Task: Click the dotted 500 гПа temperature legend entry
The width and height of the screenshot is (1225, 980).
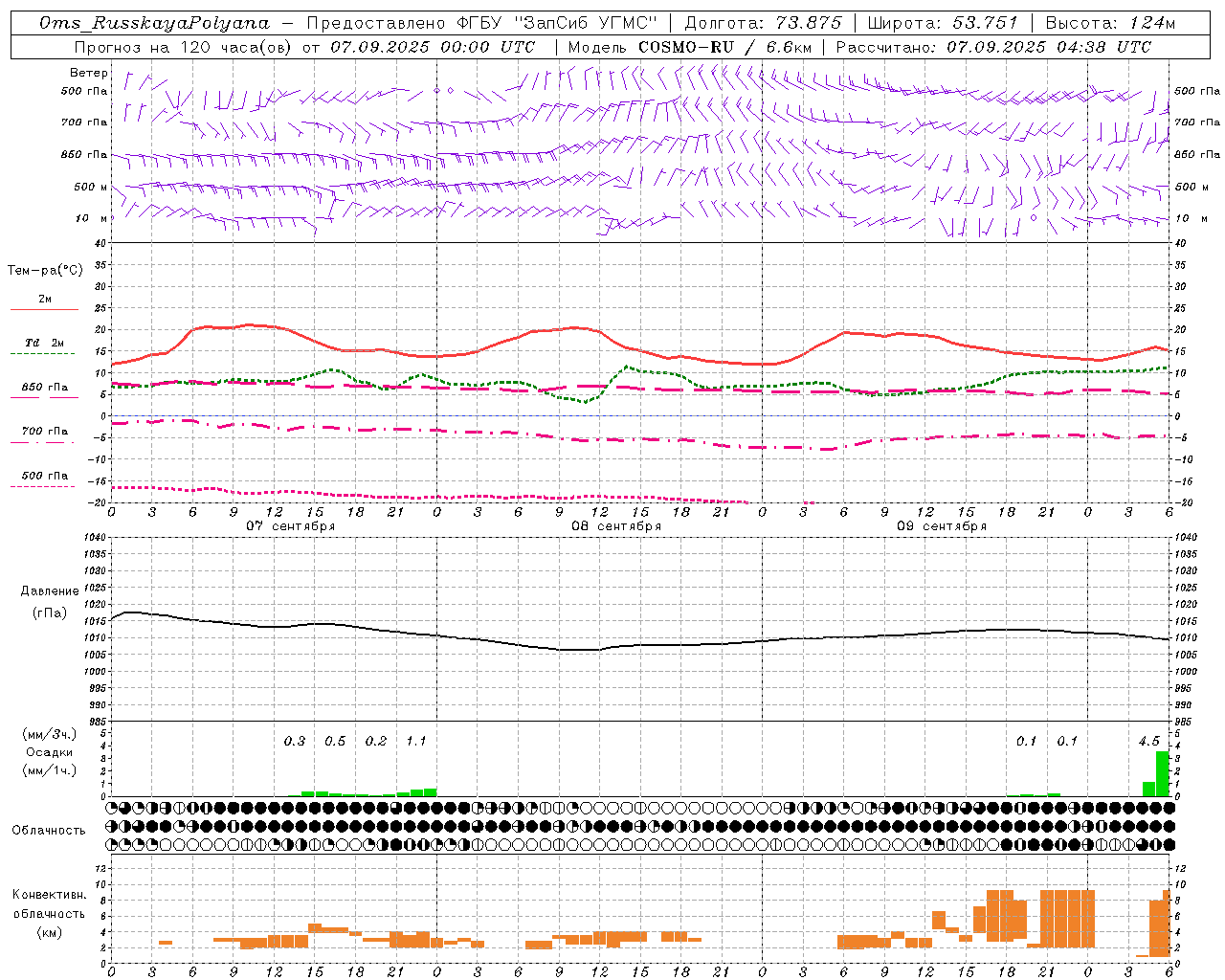Action: point(45,476)
